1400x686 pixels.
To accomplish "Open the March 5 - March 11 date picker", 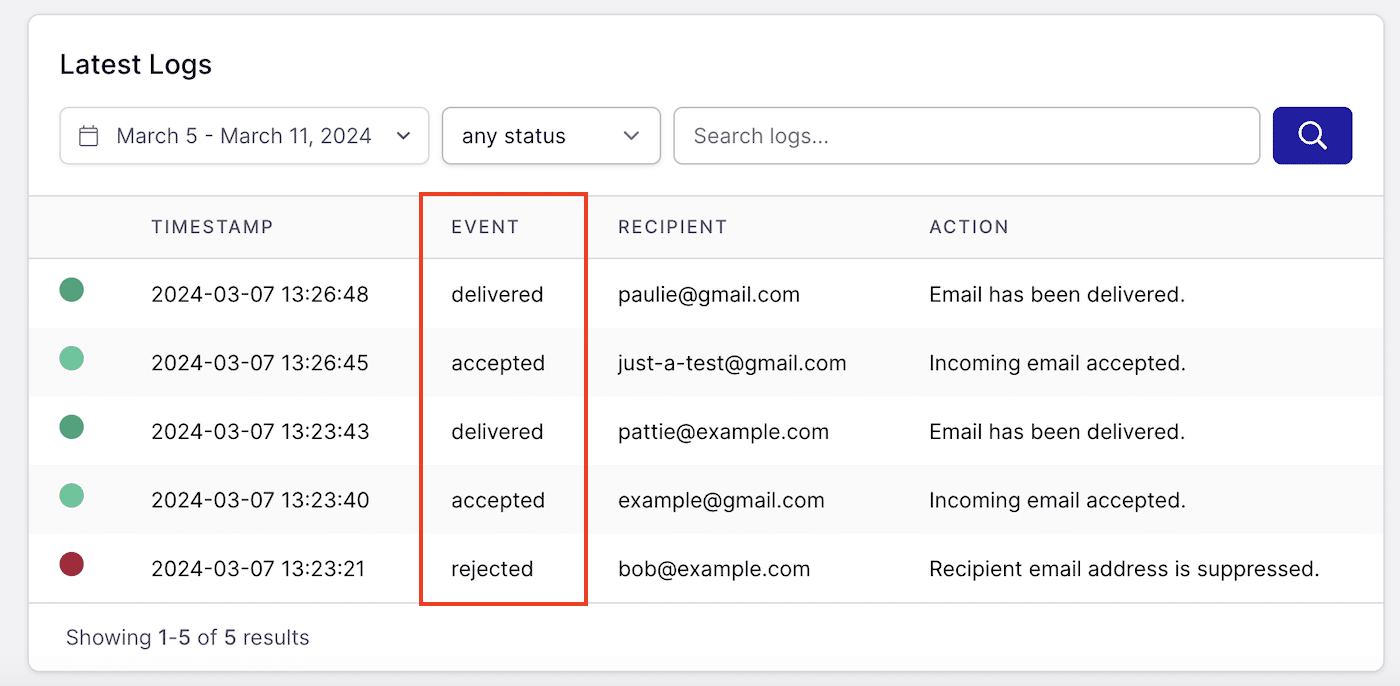I will [244, 135].
